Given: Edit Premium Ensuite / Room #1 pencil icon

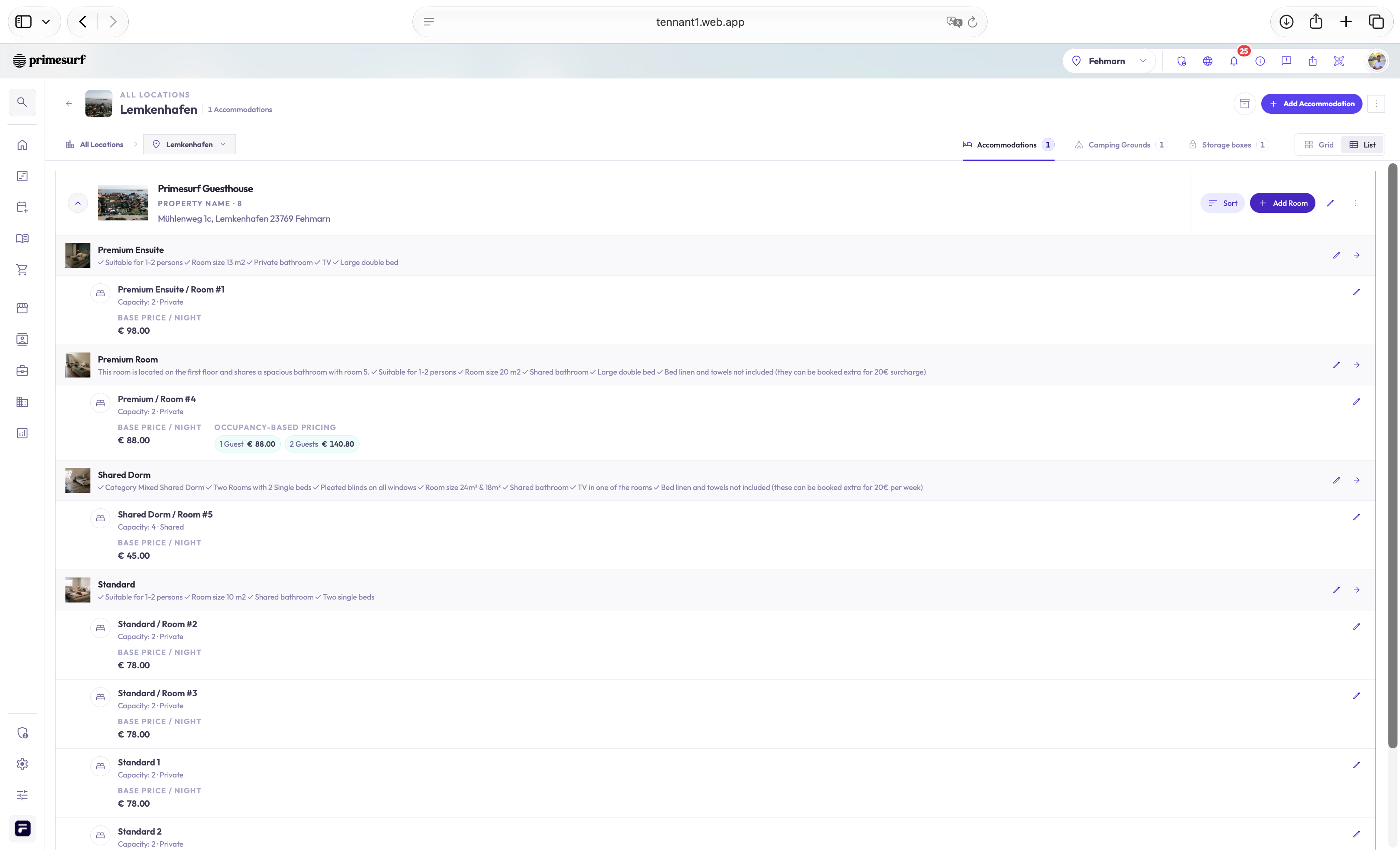Looking at the screenshot, I should (1356, 292).
